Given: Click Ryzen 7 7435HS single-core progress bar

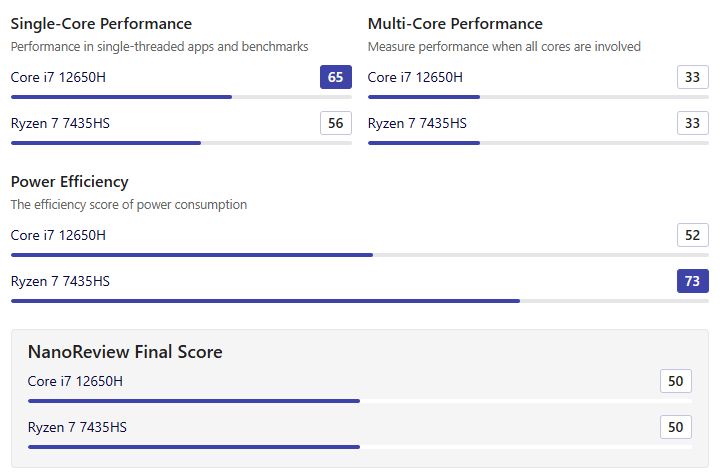Looking at the screenshot, I should coord(181,143).
